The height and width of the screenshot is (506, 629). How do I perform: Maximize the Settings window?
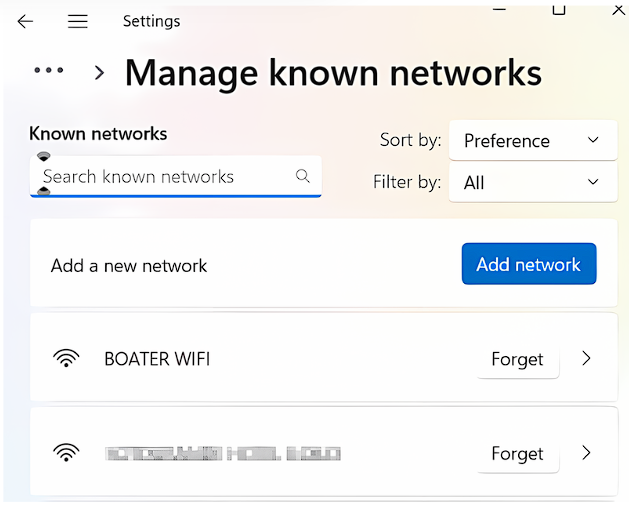pyautogui.click(x=559, y=9)
